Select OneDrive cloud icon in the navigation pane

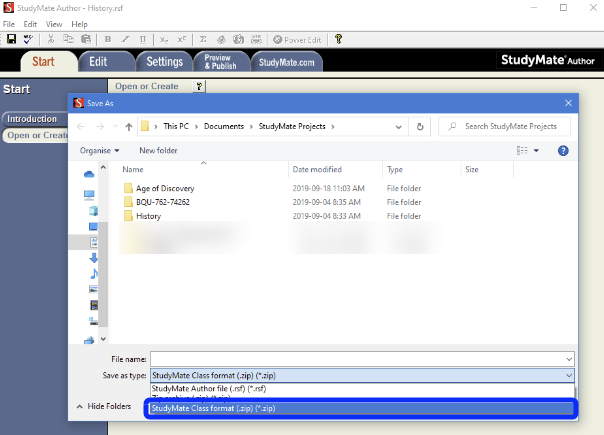pyautogui.click(x=89, y=174)
